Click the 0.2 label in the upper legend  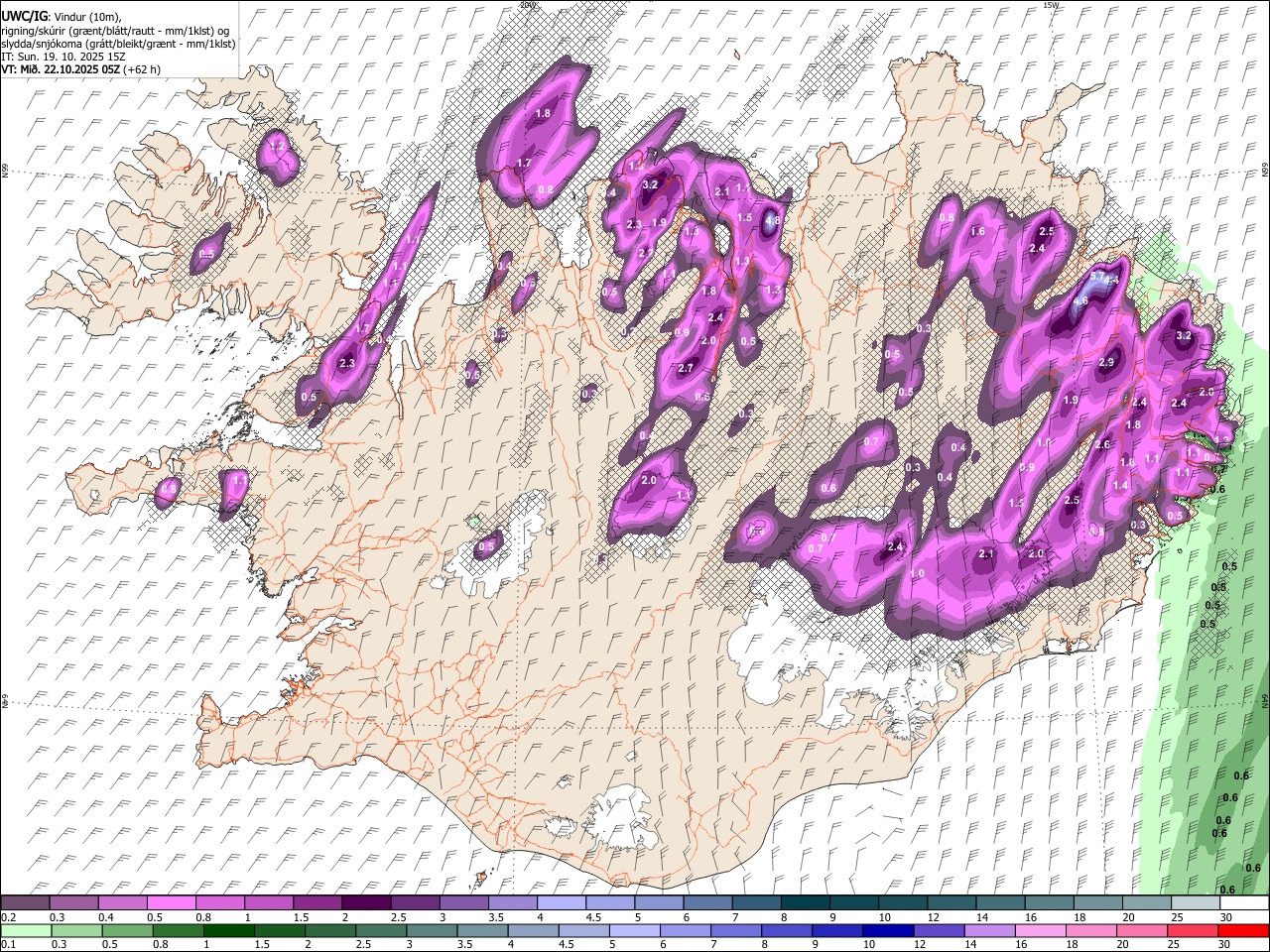tap(8, 917)
